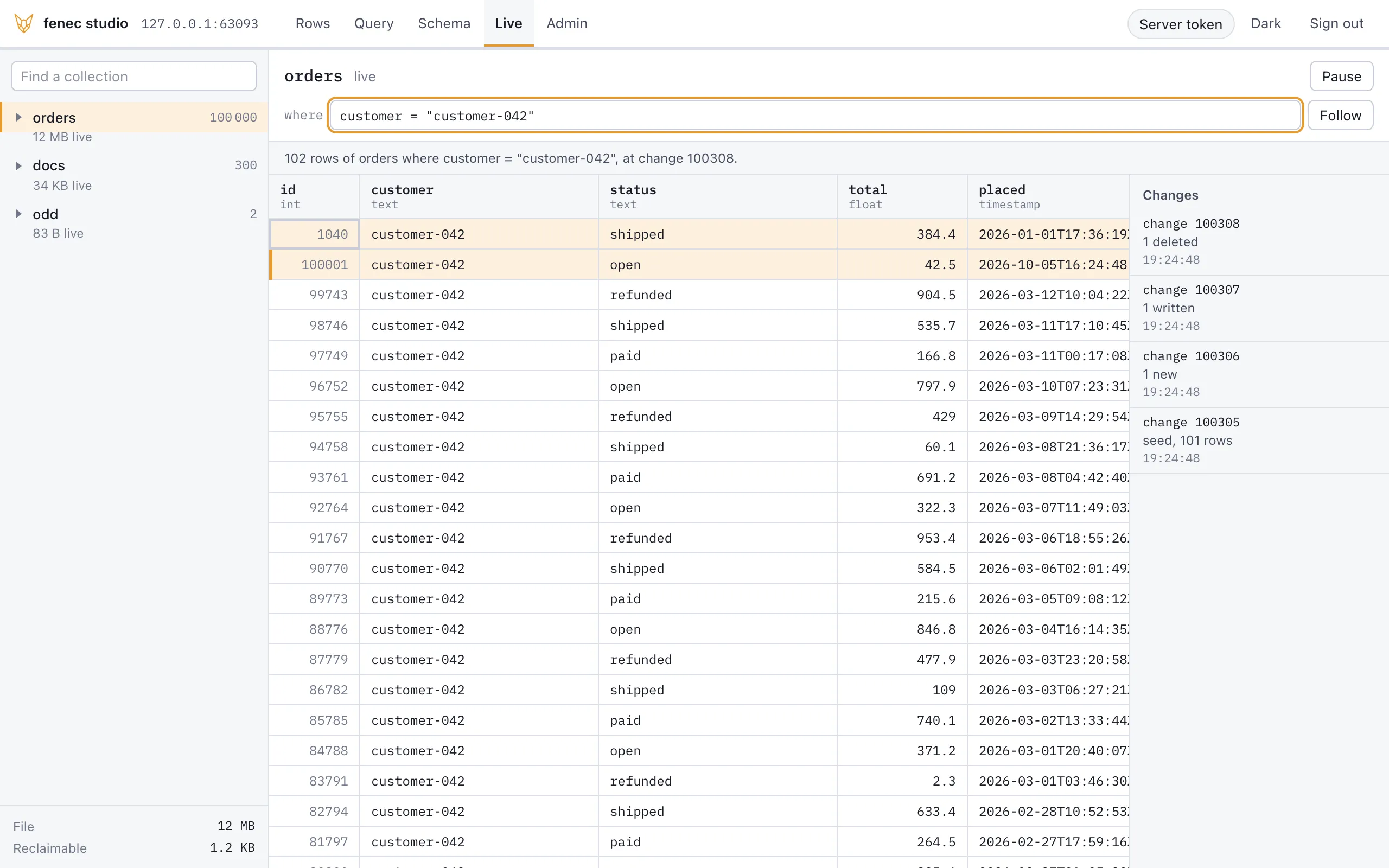Select the id cell 1040

point(315,234)
